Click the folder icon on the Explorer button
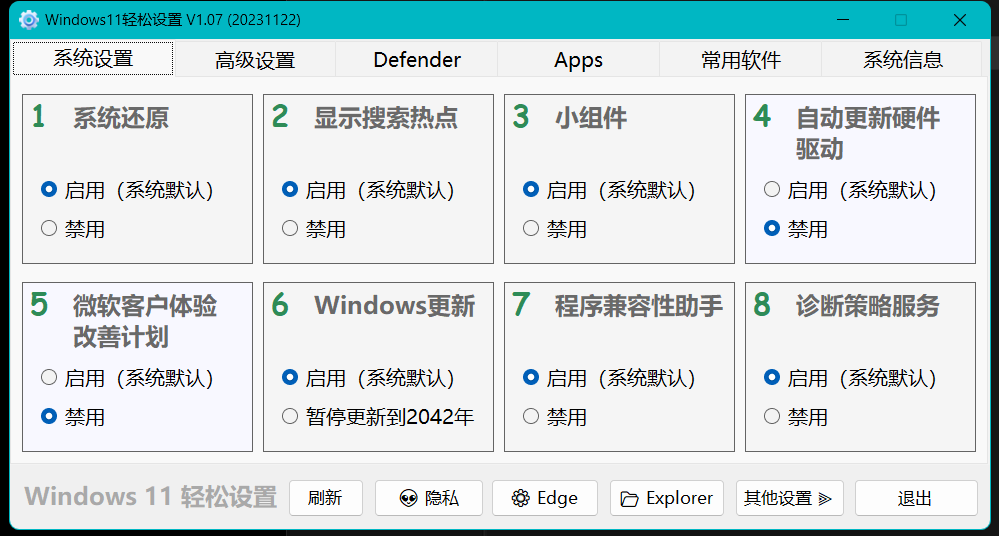The width and height of the screenshot is (999, 536). click(x=629, y=499)
